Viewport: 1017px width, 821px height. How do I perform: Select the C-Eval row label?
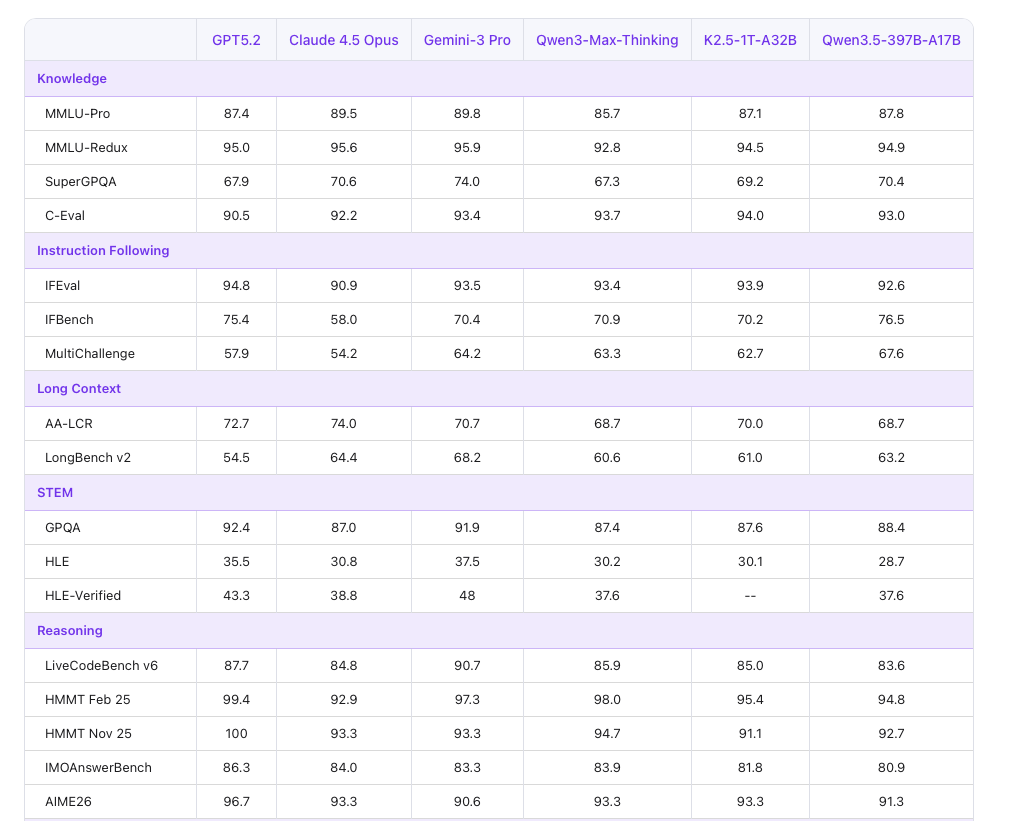click(x=65, y=216)
